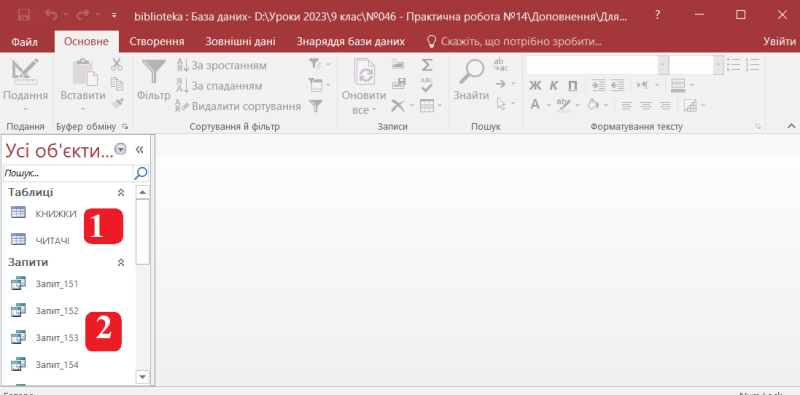The image size is (800, 395).
Task: Collapse the Запити group
Action: click(x=121, y=262)
